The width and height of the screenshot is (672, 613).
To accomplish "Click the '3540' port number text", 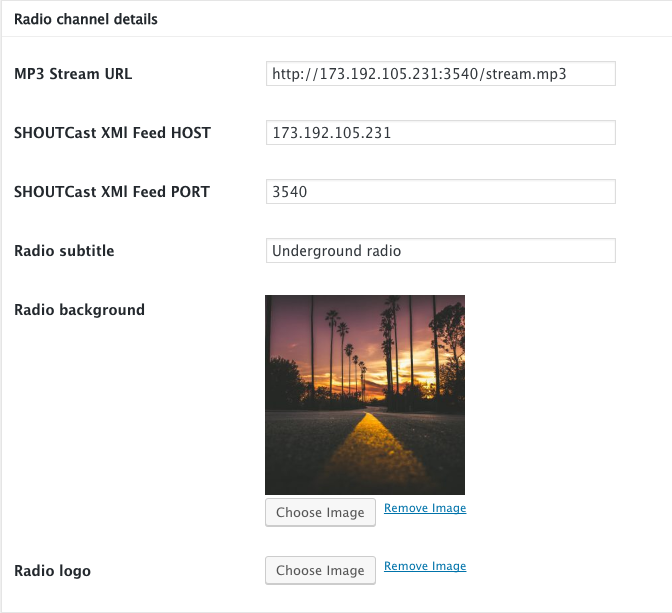I will pyautogui.click(x=290, y=192).
